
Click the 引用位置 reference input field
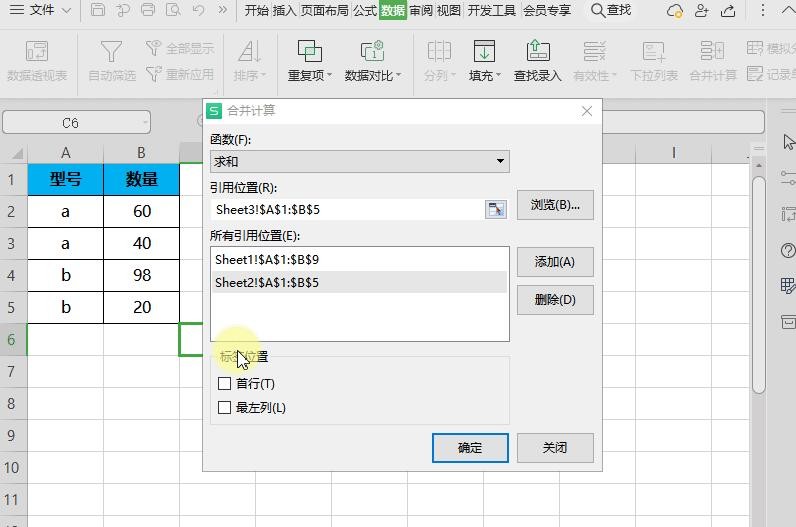click(x=347, y=209)
